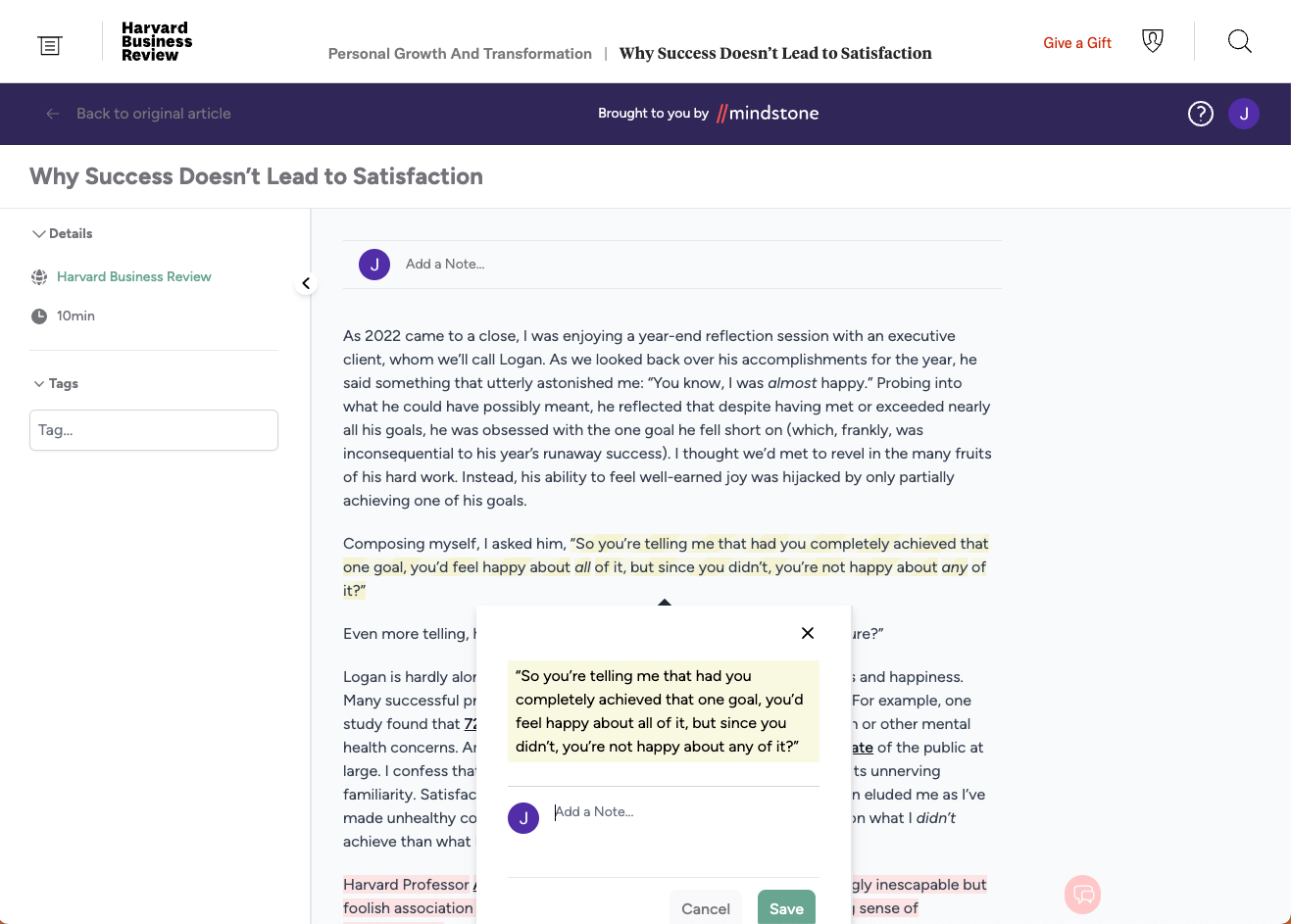This screenshot has width=1291, height=924.
Task: Open Harvard Business Review source link
Action: pyautogui.click(x=134, y=277)
